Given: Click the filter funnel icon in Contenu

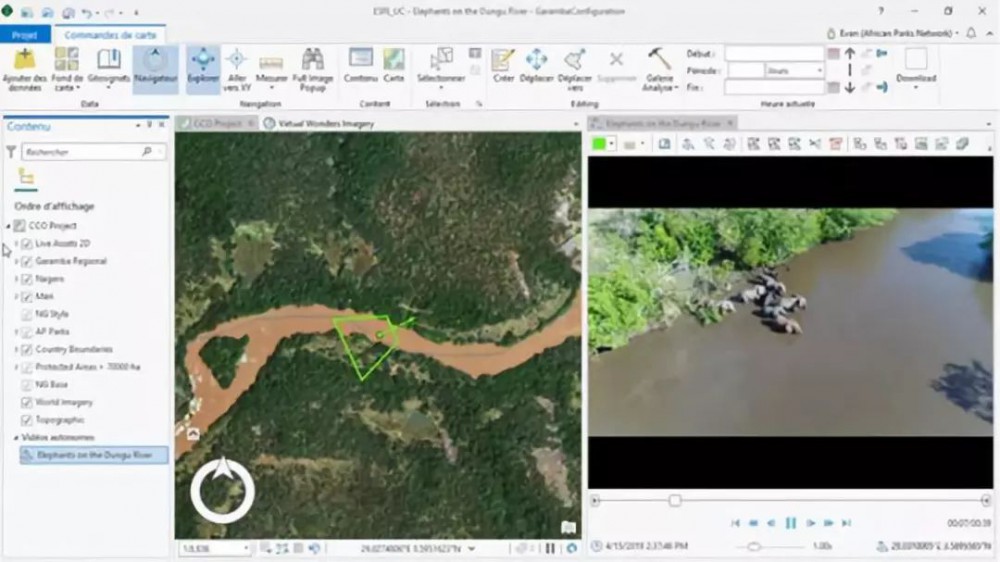Looking at the screenshot, I should 11,152.
